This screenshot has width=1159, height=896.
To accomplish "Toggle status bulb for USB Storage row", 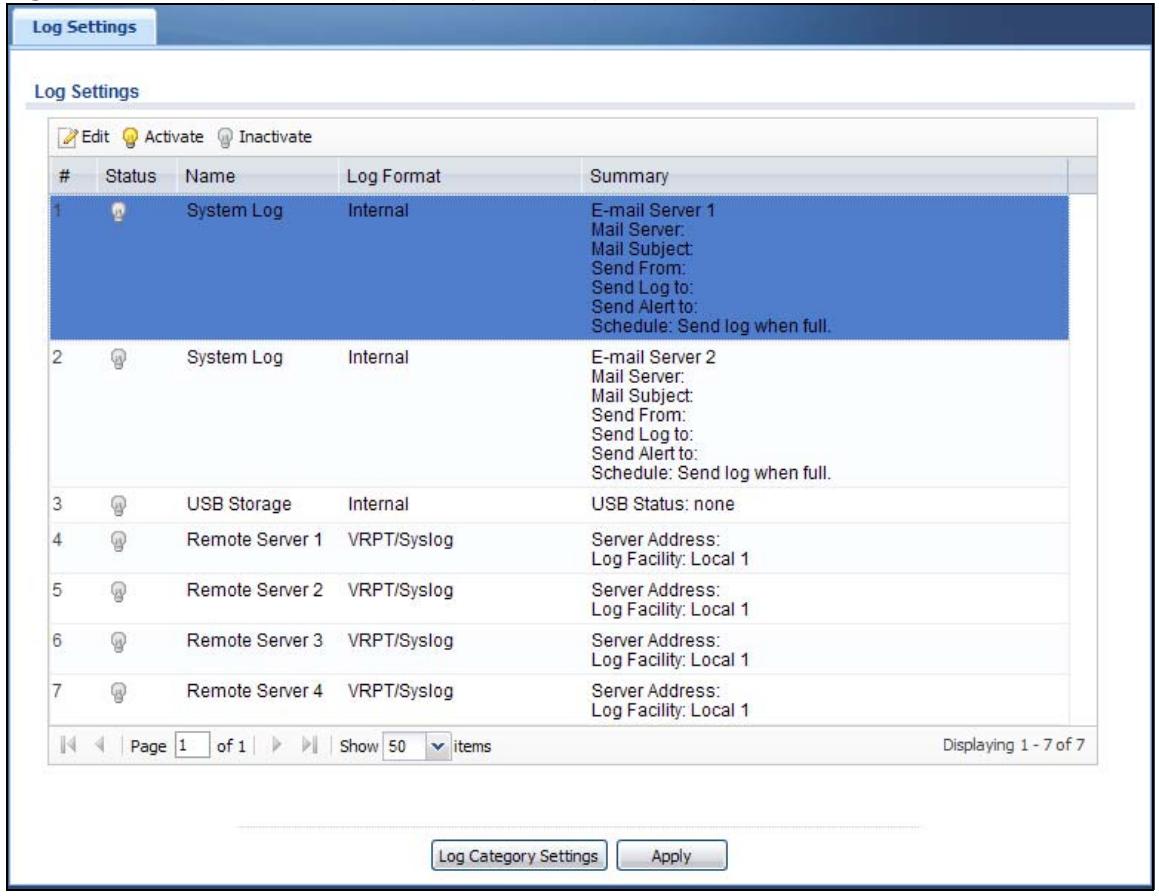I will point(118,506).
